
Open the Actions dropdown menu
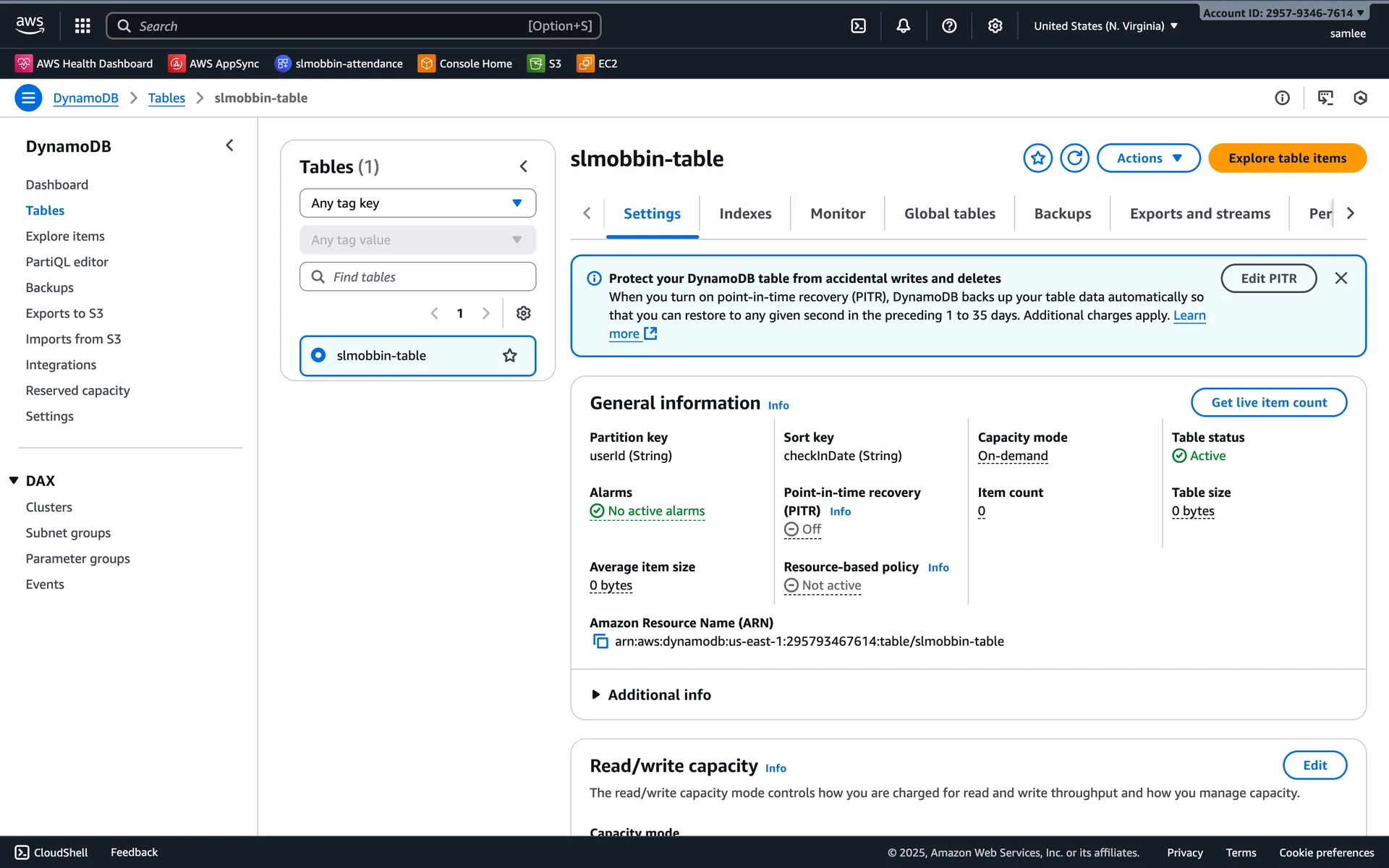point(1148,158)
